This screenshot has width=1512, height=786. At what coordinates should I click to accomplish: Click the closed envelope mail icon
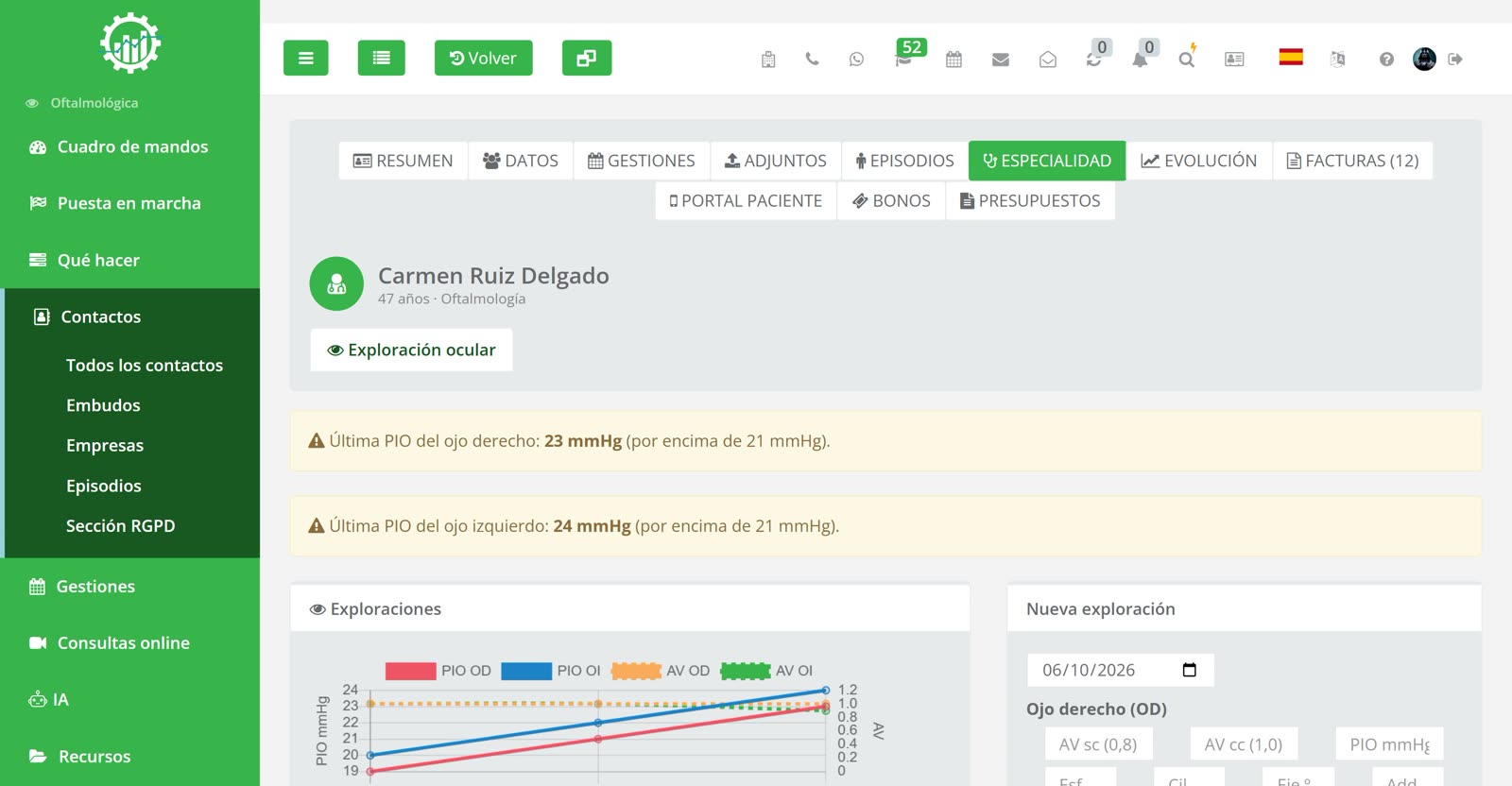tap(1001, 60)
